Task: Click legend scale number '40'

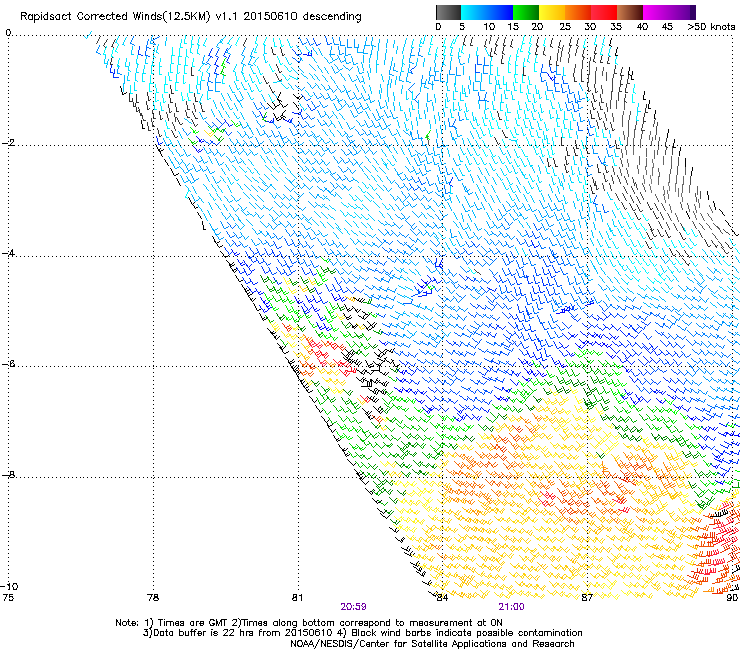Action: (x=642, y=27)
